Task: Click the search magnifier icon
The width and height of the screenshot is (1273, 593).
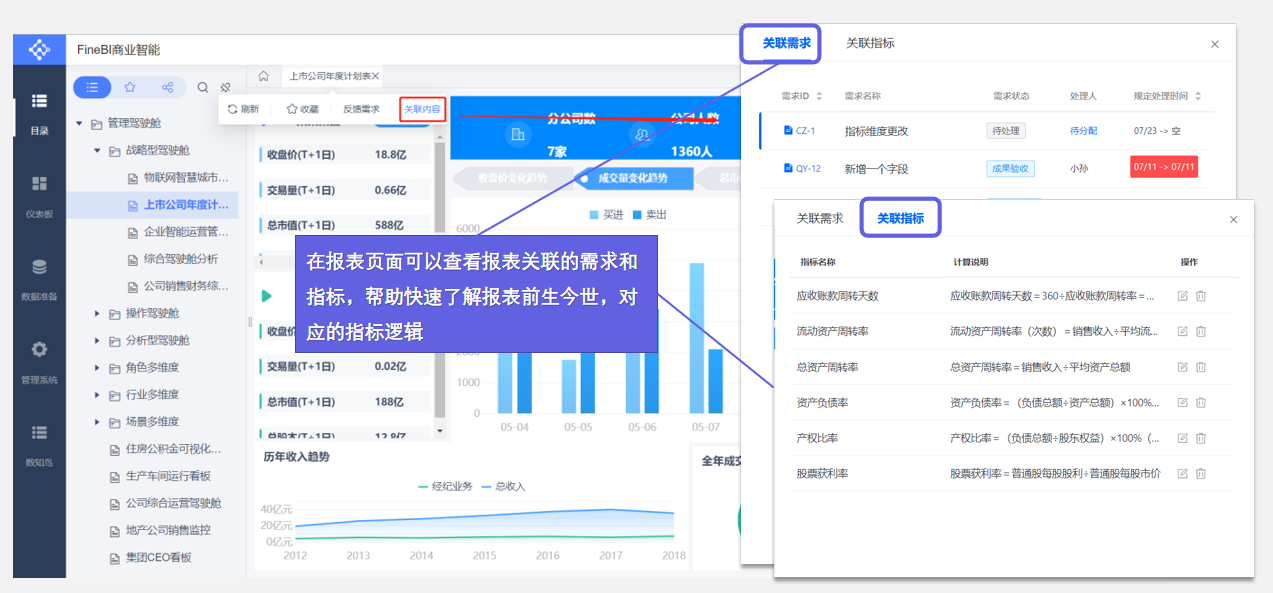Action: [203, 87]
